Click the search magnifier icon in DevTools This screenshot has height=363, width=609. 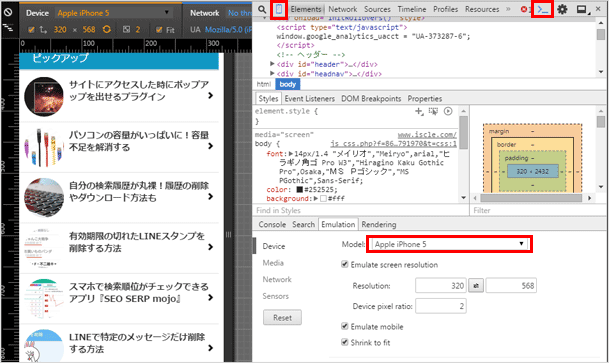[x=262, y=9]
